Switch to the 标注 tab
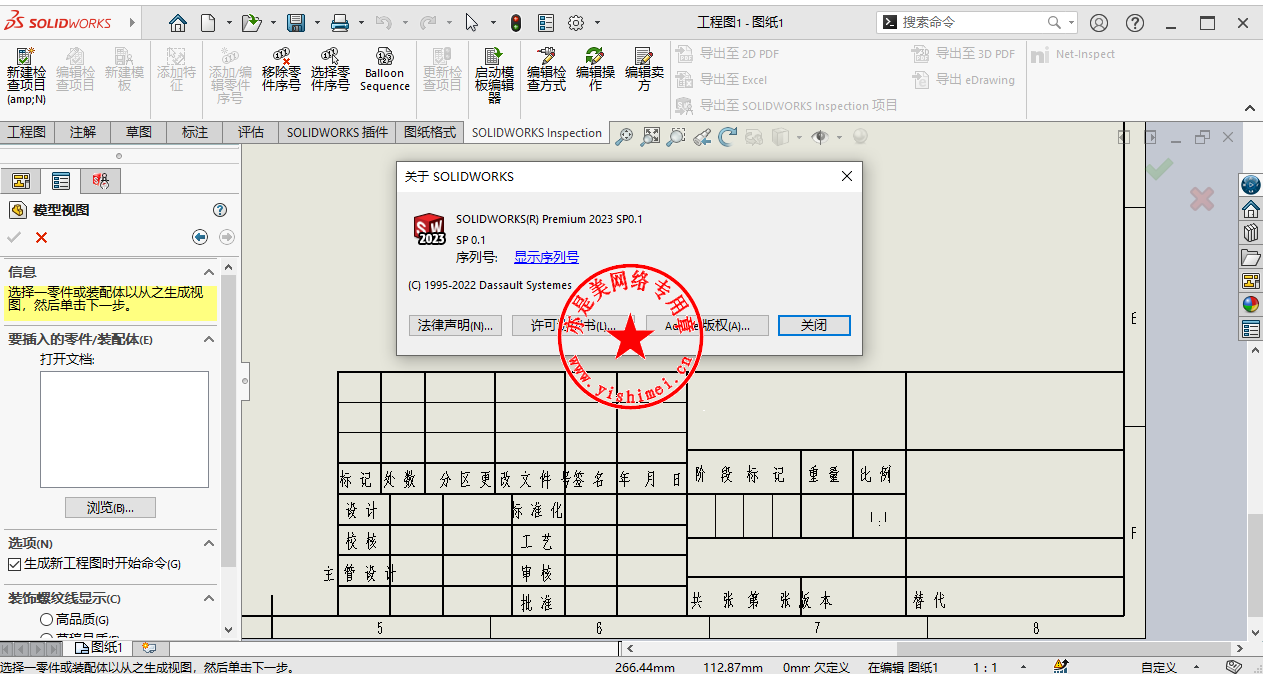This screenshot has width=1263, height=674. [195, 132]
